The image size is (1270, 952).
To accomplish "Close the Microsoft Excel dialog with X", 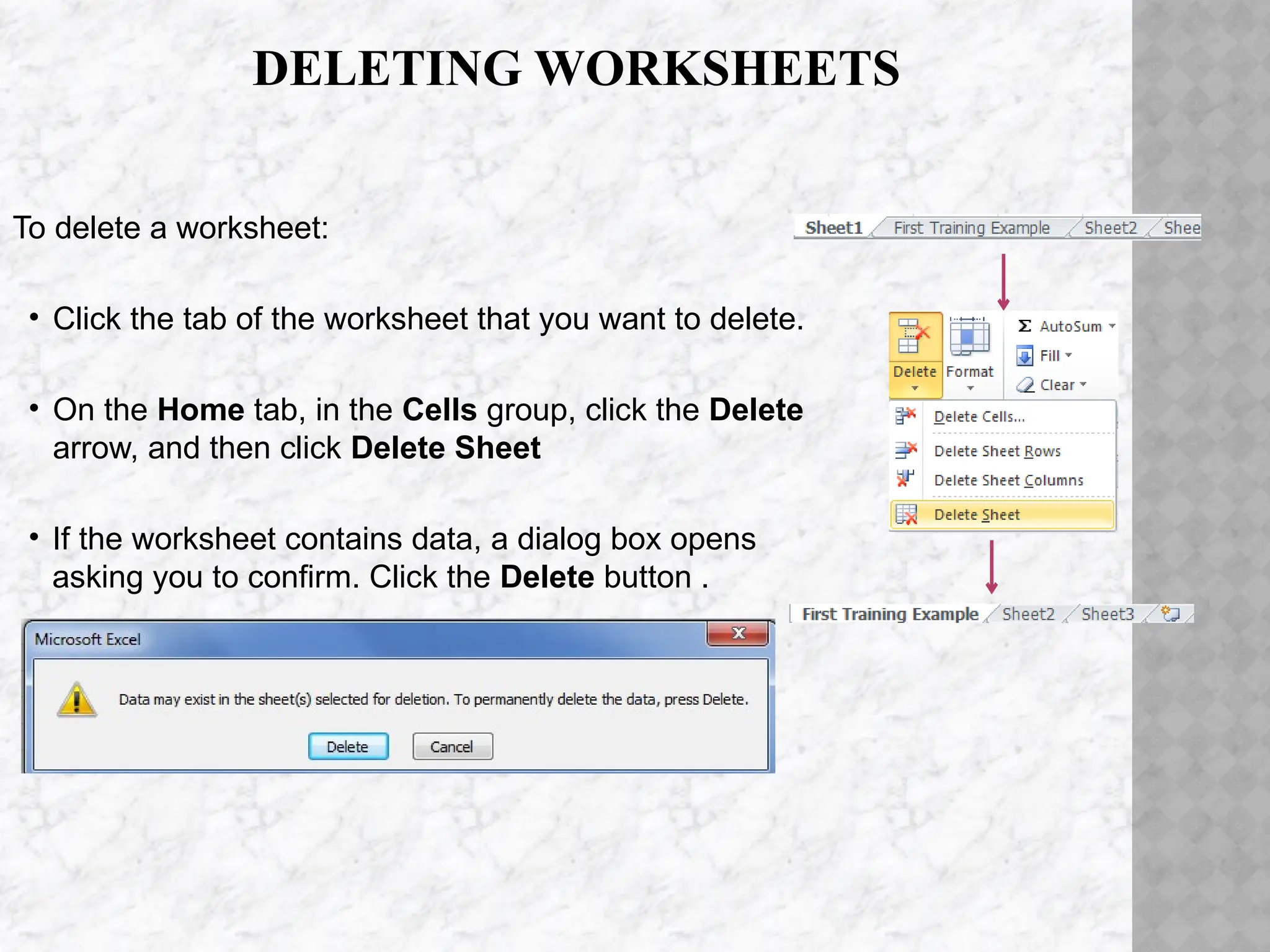I will pyautogui.click(x=738, y=633).
